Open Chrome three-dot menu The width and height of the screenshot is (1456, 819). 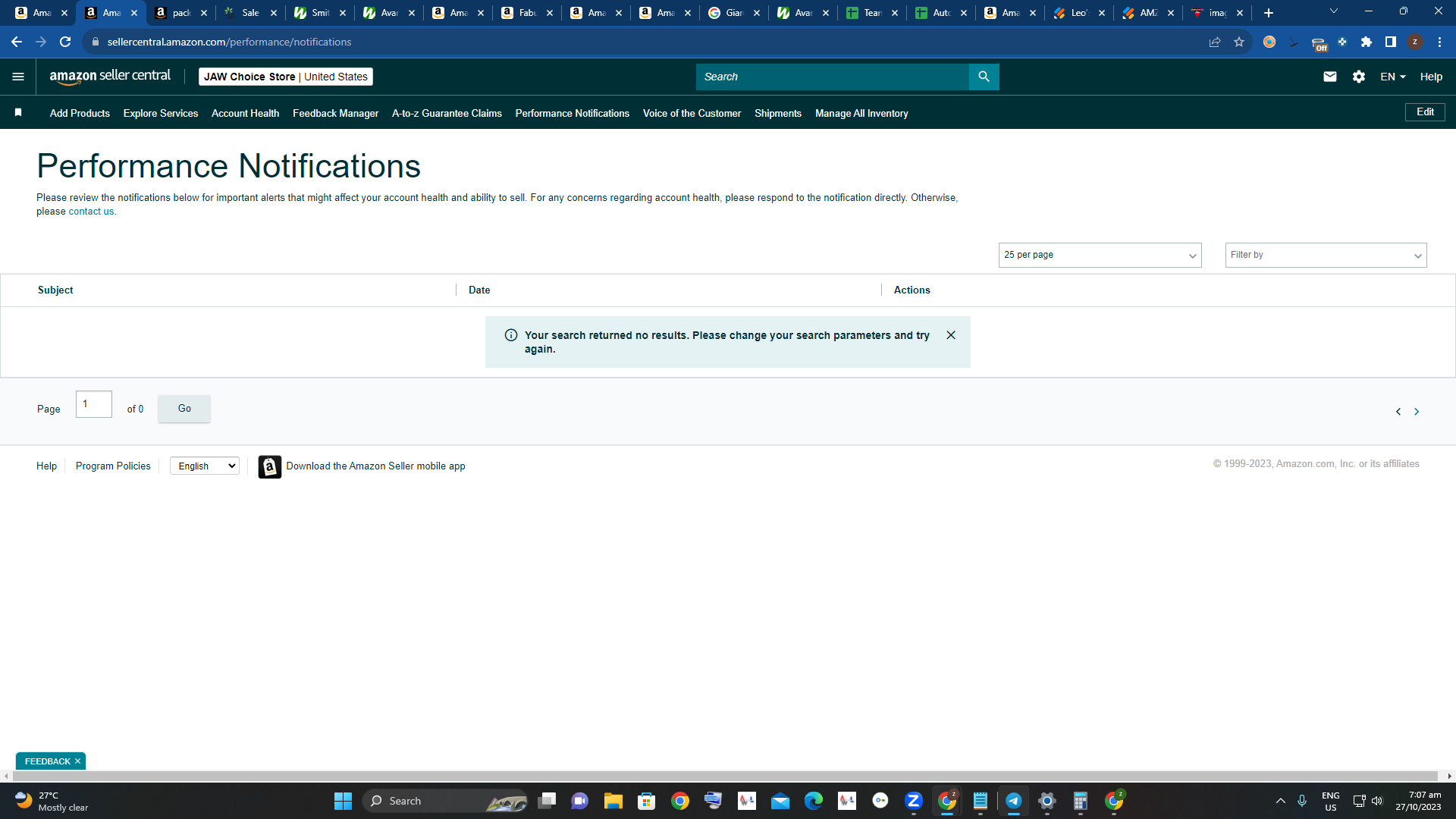(x=1439, y=42)
